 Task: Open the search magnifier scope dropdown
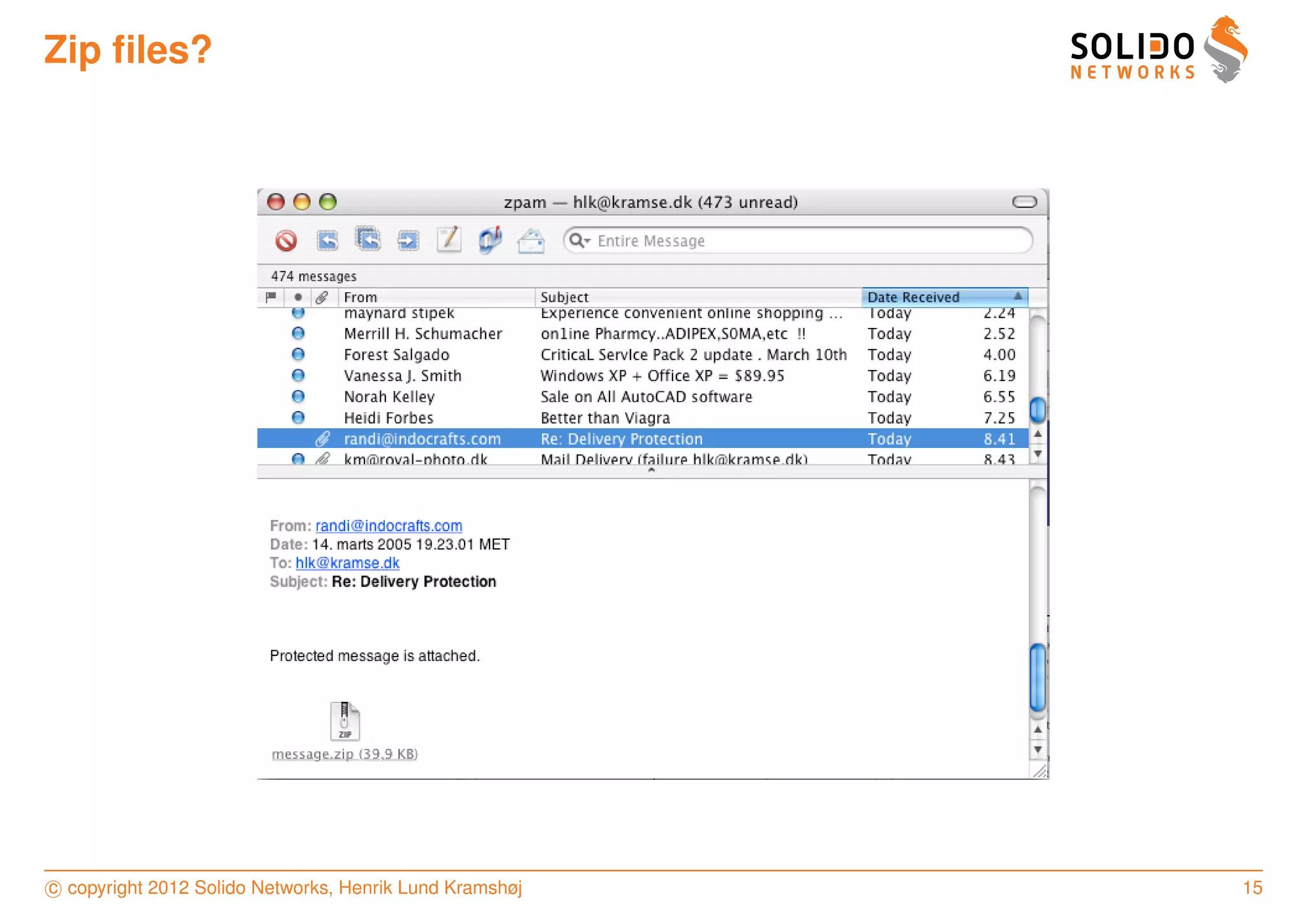click(579, 241)
